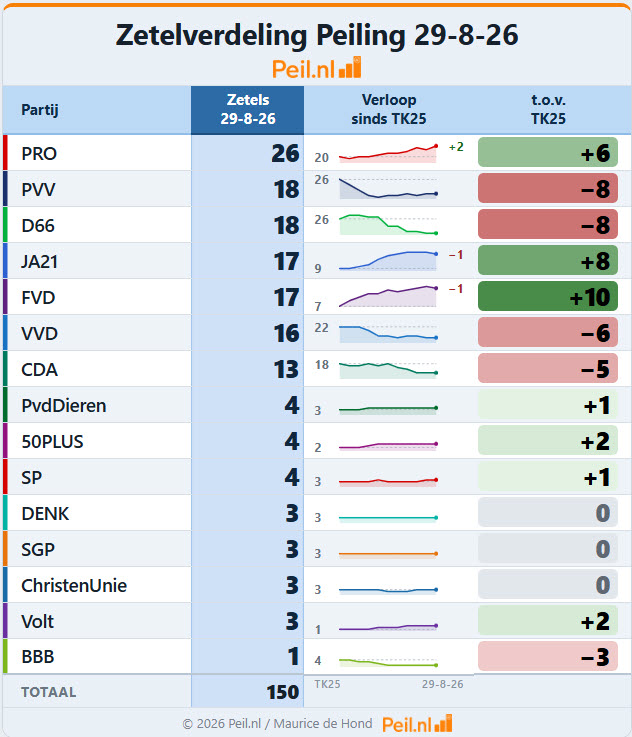Click the PVV trend sparkline chart
Image resolution: width=632 pixels, height=737 pixels.
tap(388, 188)
